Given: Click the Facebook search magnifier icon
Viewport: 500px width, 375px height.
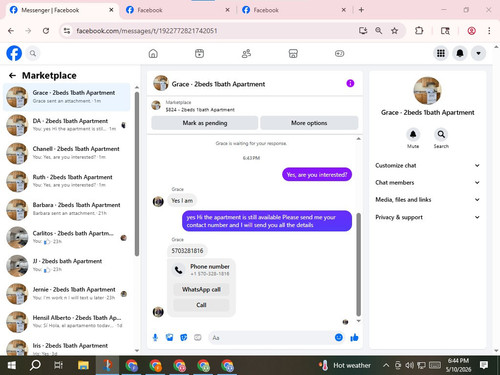Looking at the screenshot, I should pyautogui.click(x=33, y=53).
